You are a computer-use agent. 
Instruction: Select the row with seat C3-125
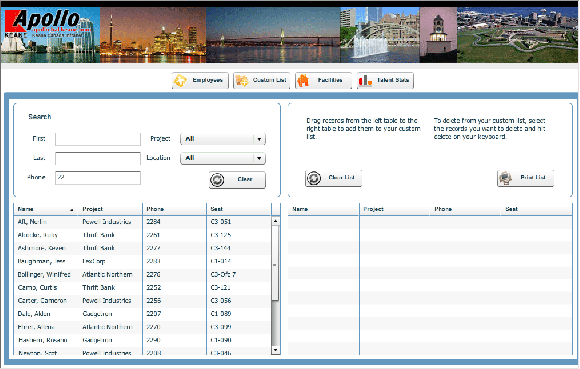coord(142,235)
